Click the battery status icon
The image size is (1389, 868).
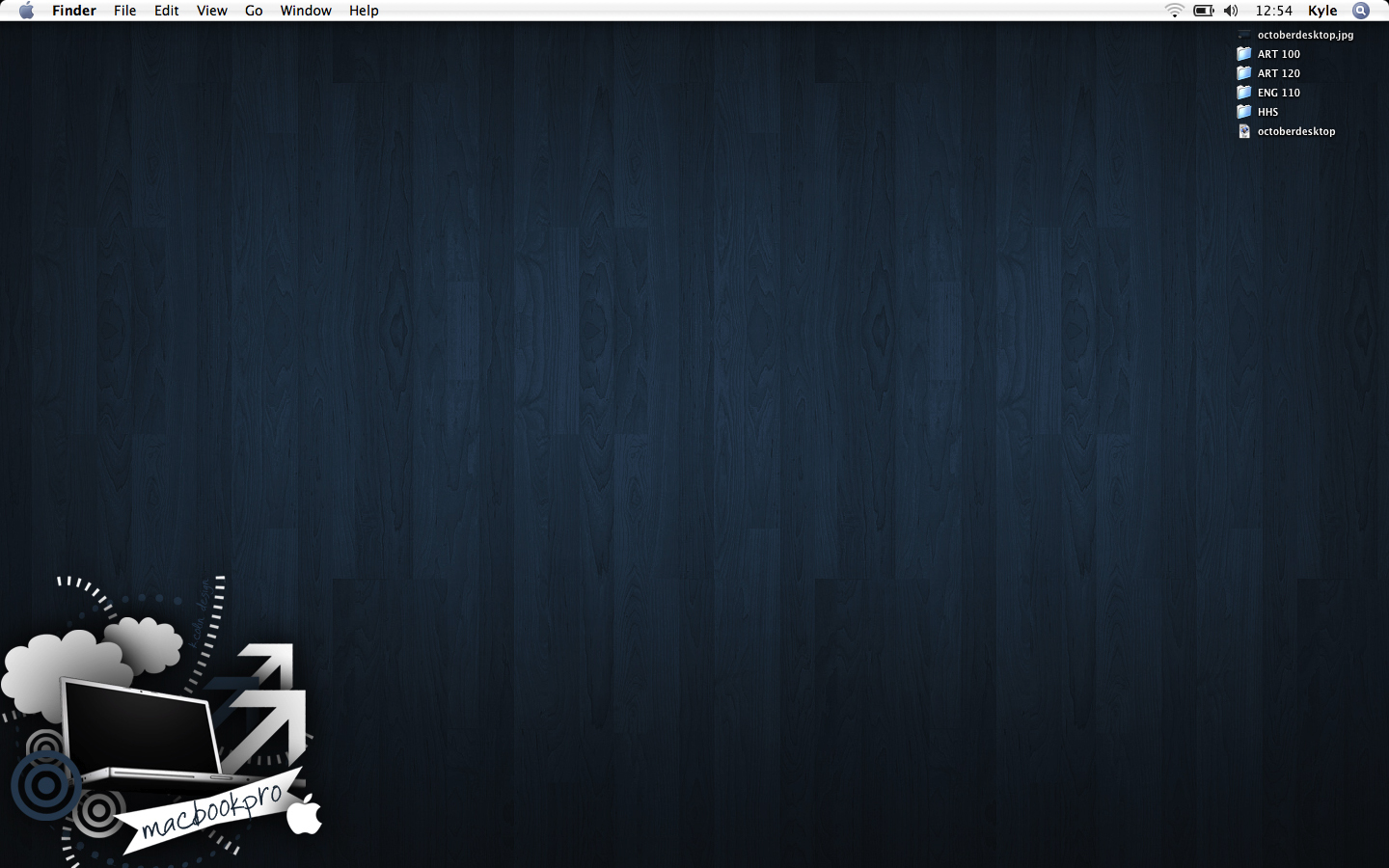click(1204, 11)
